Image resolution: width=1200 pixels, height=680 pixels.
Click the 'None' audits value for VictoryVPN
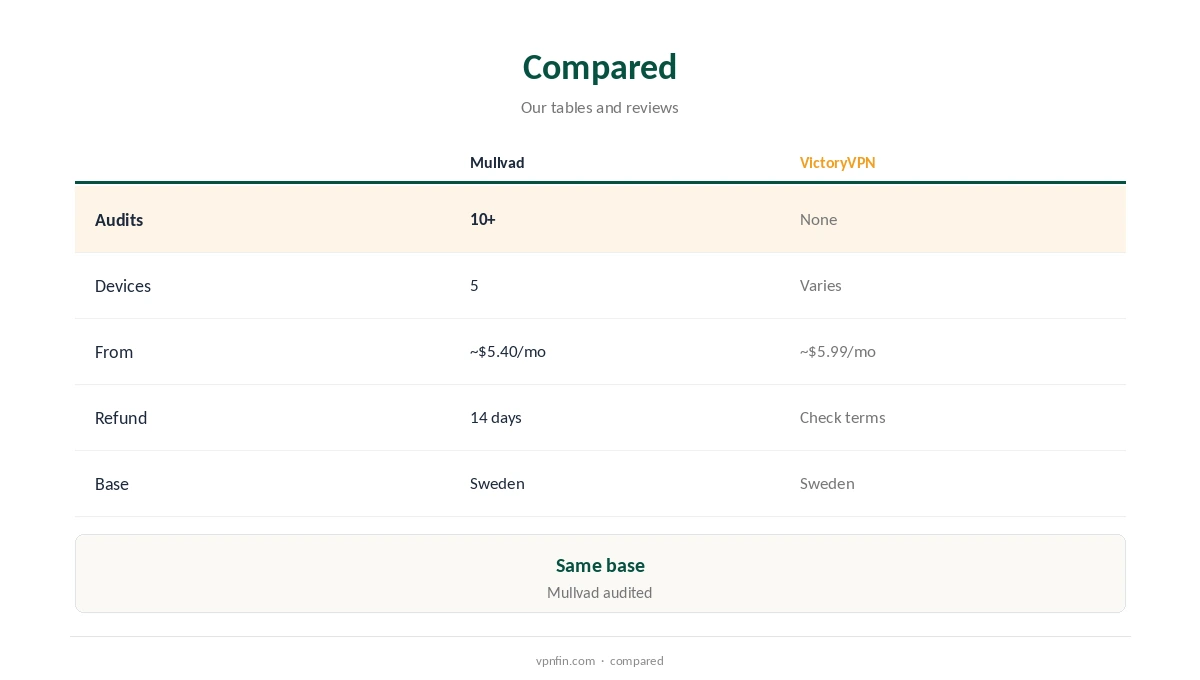tap(818, 219)
